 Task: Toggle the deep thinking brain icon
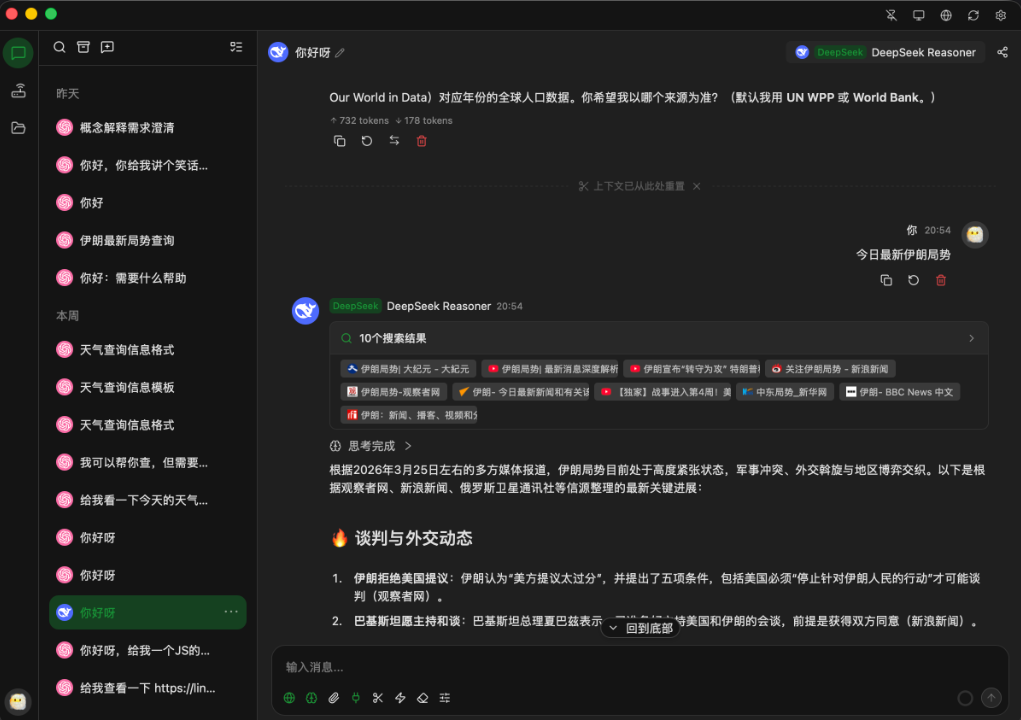click(311, 698)
